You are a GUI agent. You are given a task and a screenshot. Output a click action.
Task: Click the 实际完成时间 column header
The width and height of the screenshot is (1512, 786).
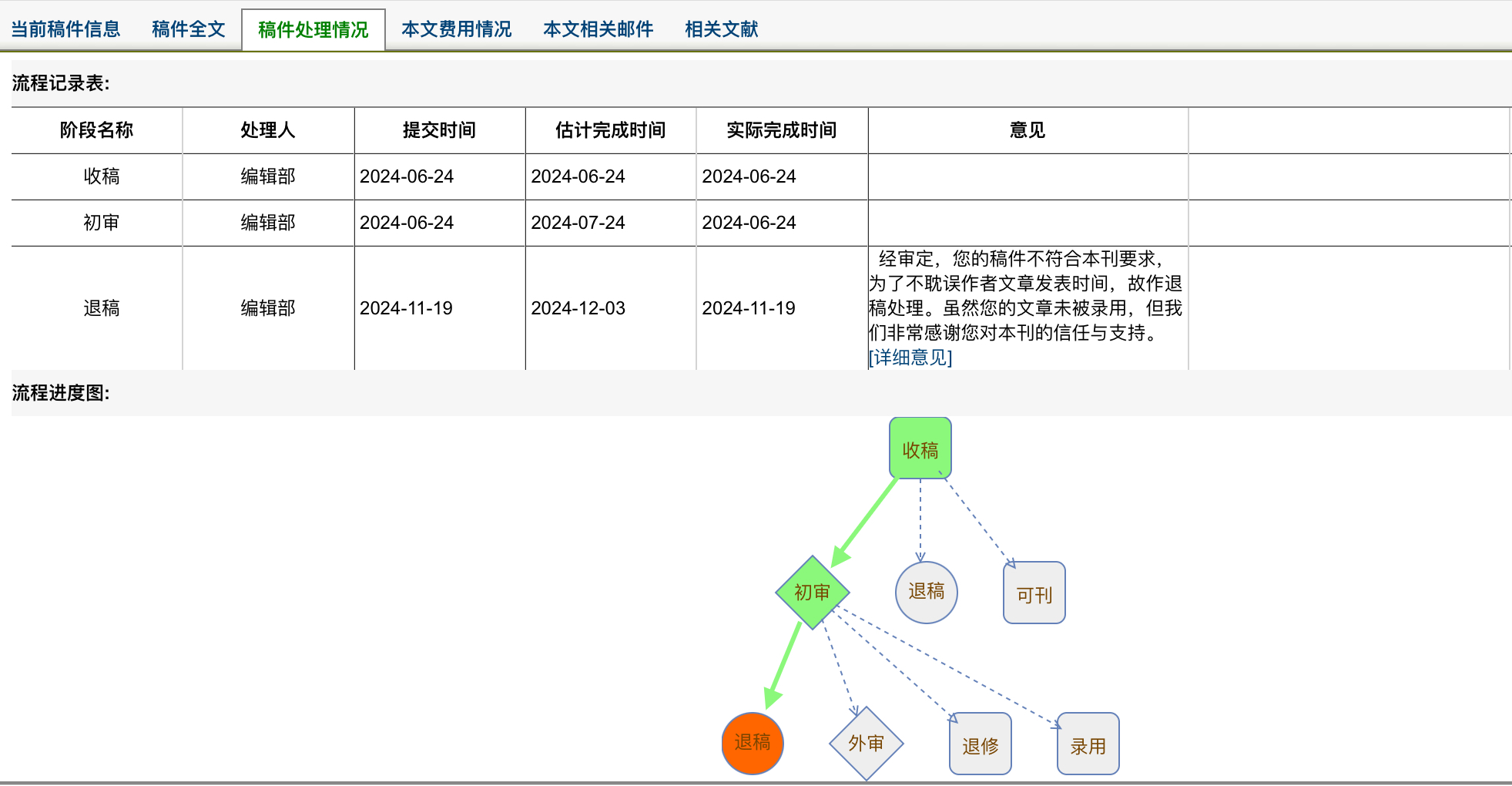click(x=782, y=130)
